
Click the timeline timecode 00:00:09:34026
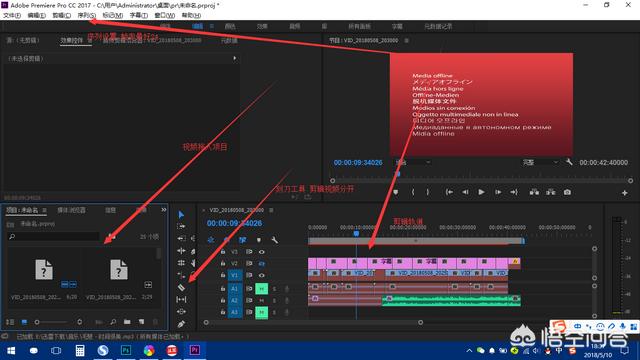point(234,223)
